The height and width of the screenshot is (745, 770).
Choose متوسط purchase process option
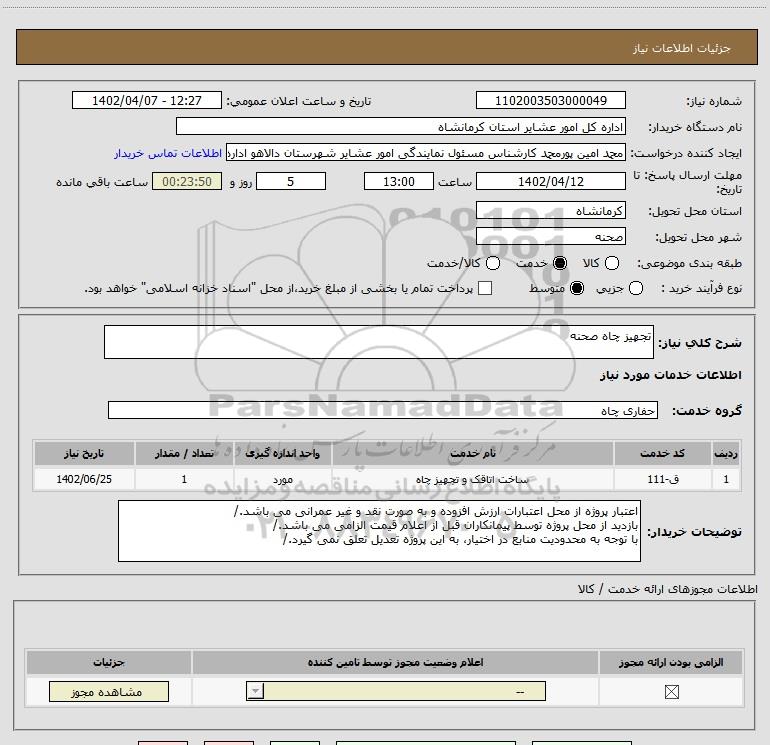coord(577,288)
